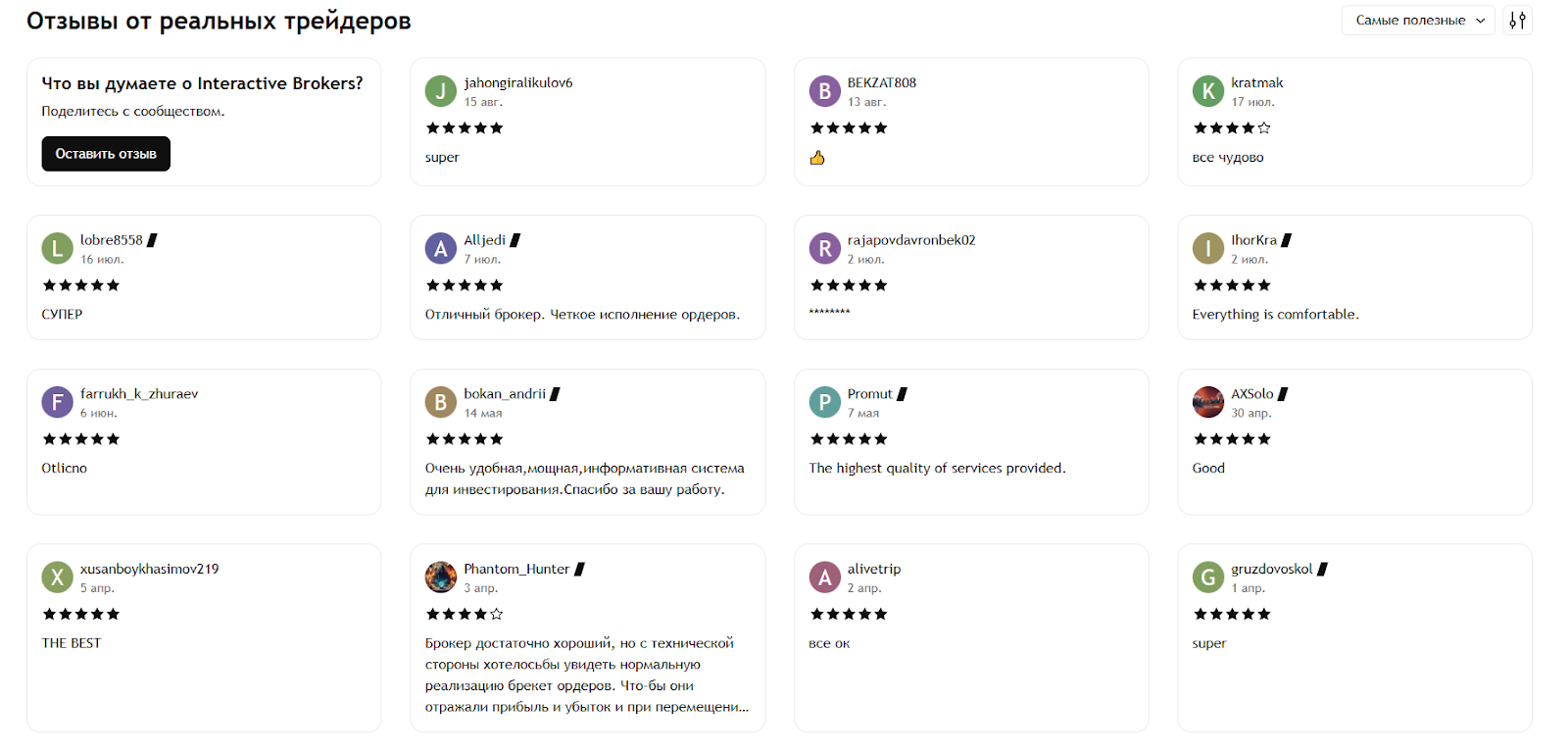
Task: Click alivetrip's avatar circle
Action: [x=824, y=577]
